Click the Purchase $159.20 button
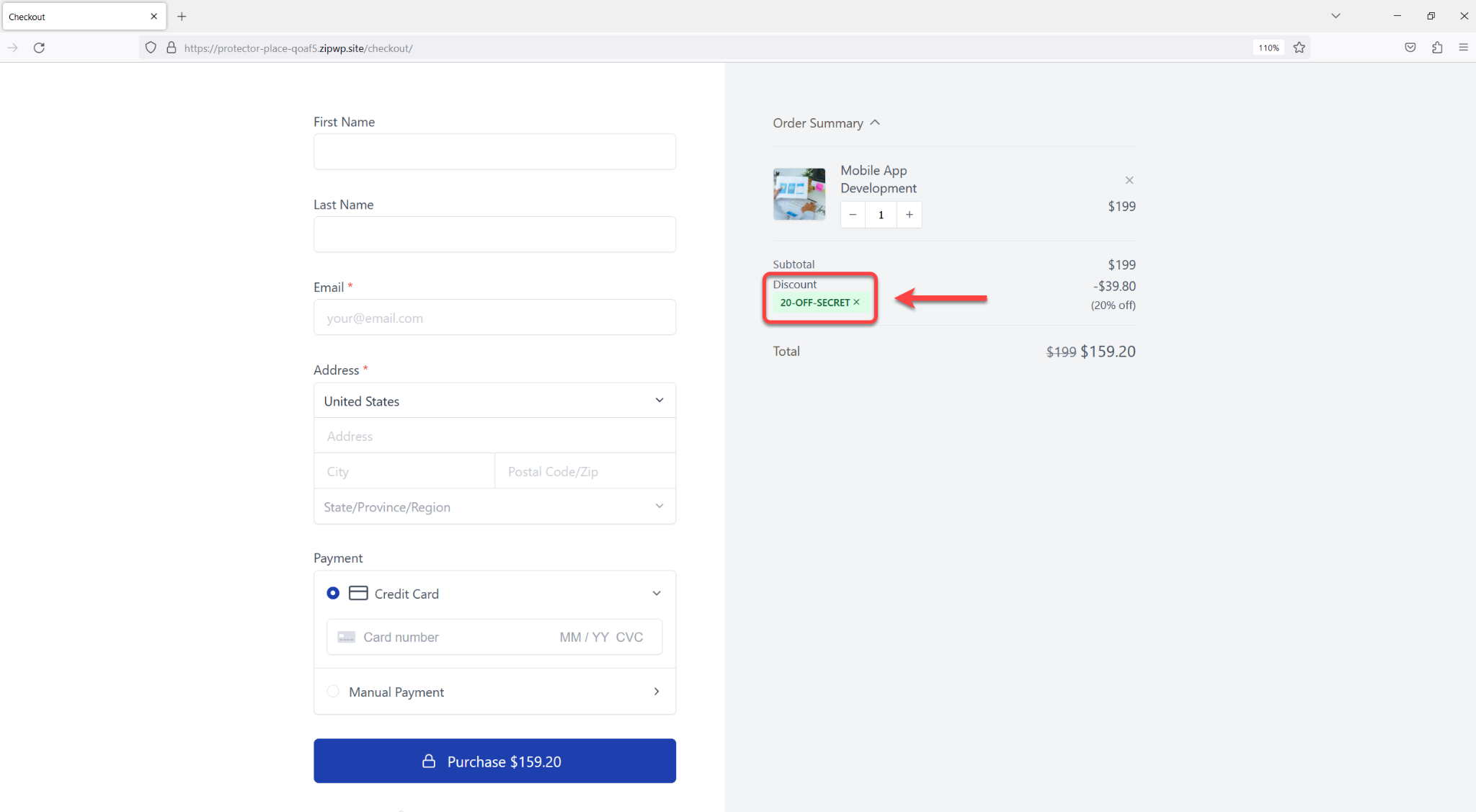The width and height of the screenshot is (1476, 812). click(494, 761)
